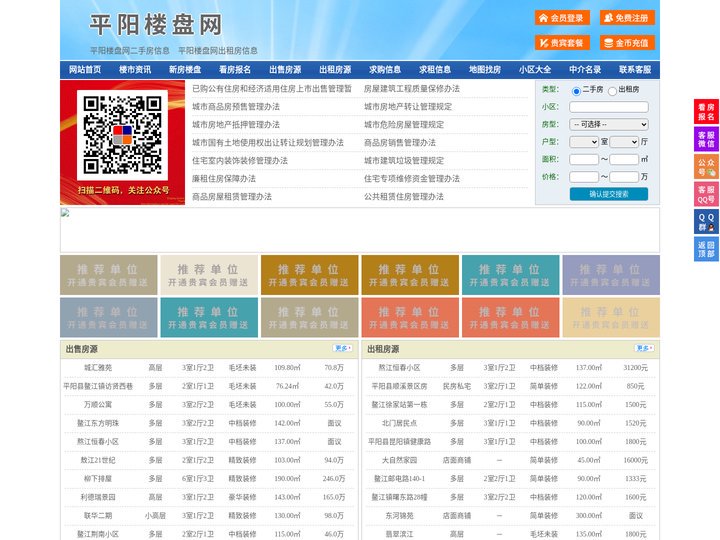Select 出租房 radio button
The image size is (720, 540).
(x=612, y=91)
